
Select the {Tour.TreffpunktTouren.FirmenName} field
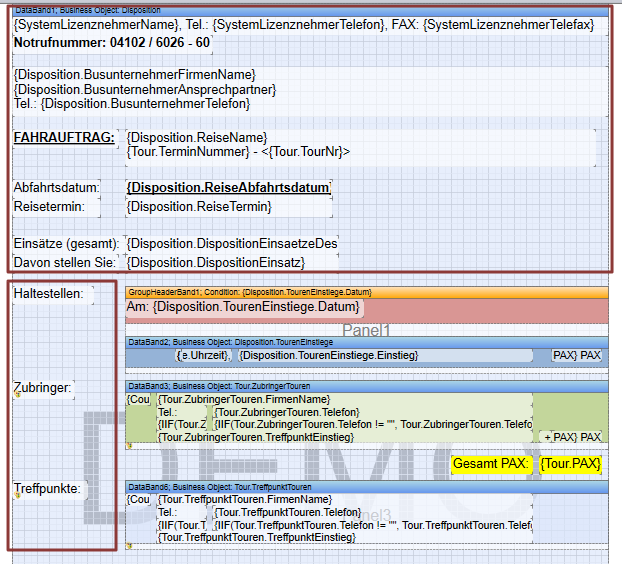coord(345,500)
